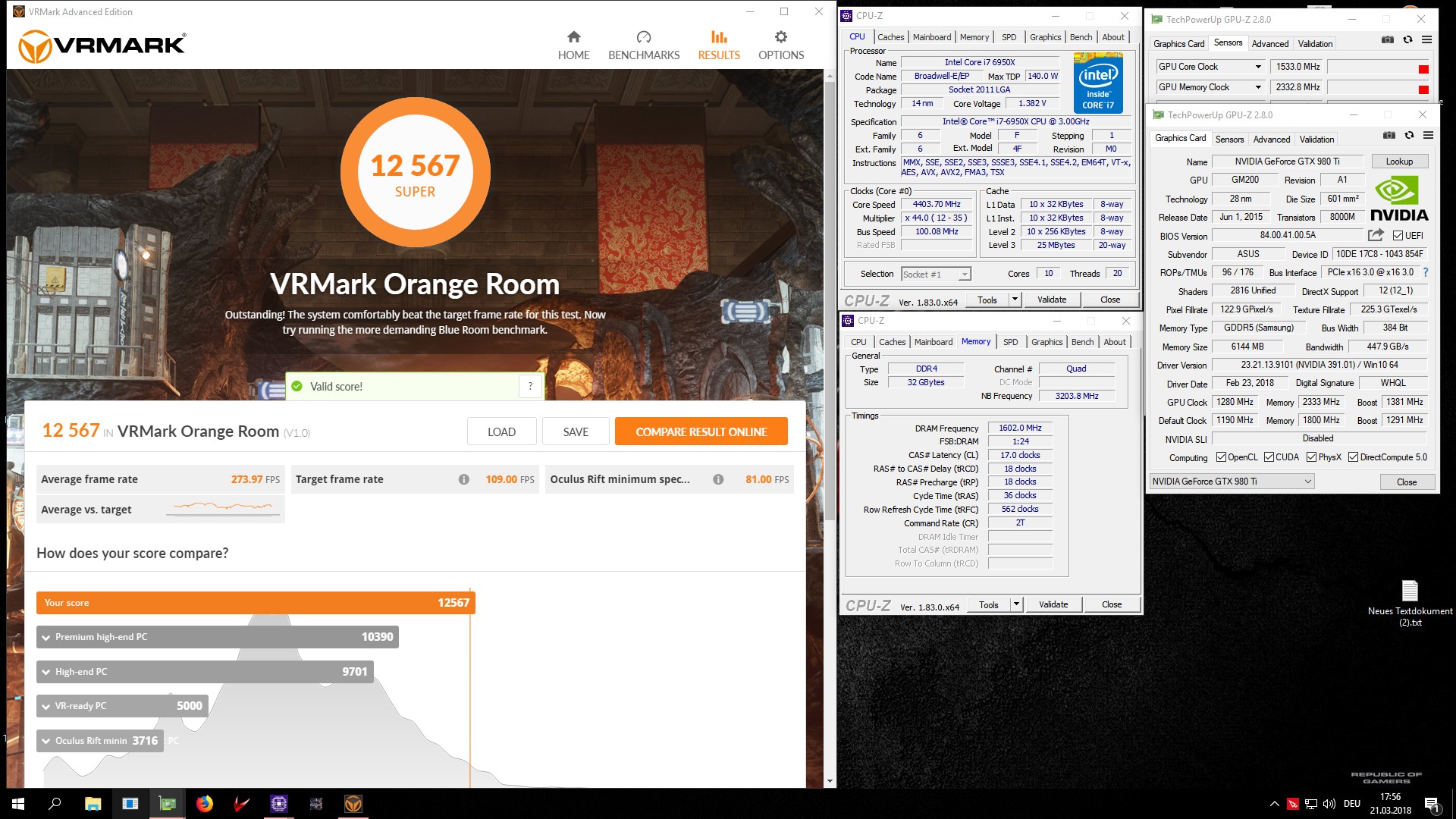The height and width of the screenshot is (819, 1456).
Task: Open BENCHMARKS gauge icon in VRMark
Action: click(644, 37)
